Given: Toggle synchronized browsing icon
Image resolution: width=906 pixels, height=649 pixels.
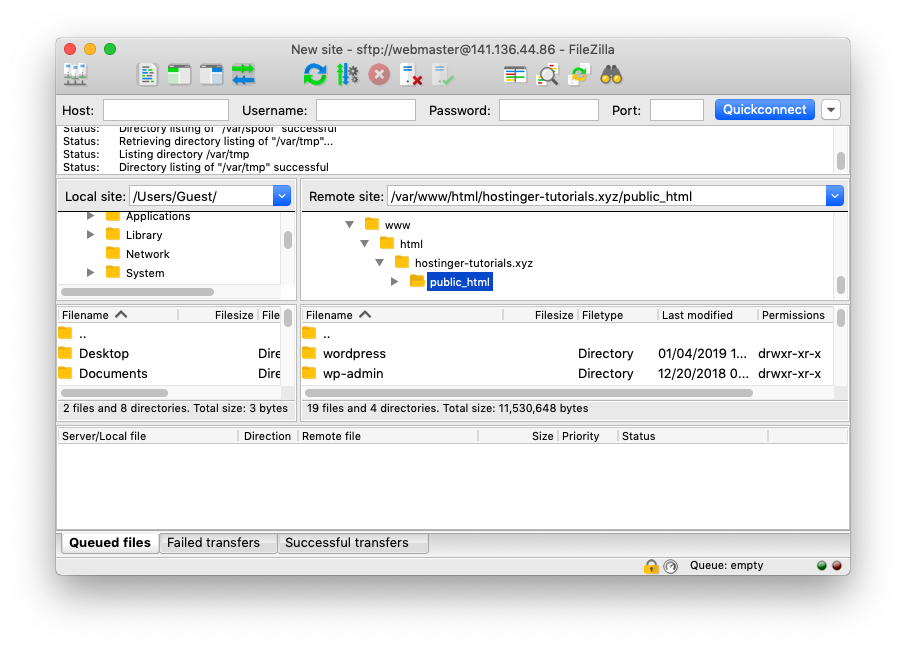Looking at the screenshot, I should pyautogui.click(x=579, y=75).
